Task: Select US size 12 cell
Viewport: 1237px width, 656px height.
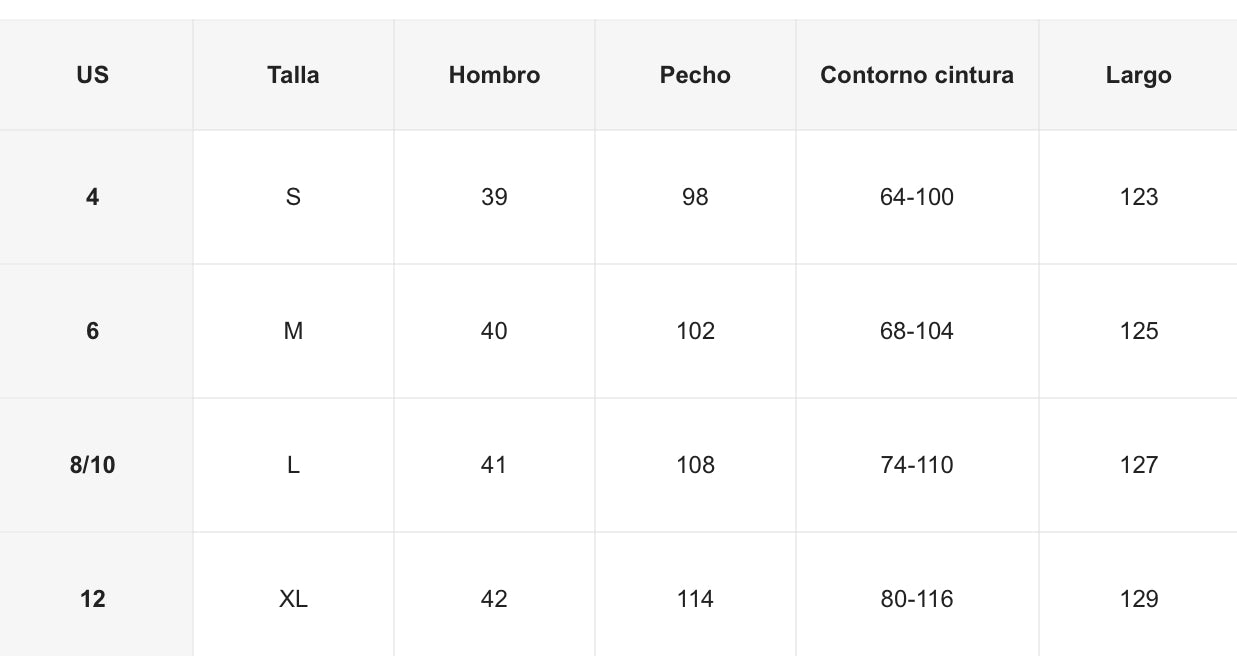Action: (92, 599)
